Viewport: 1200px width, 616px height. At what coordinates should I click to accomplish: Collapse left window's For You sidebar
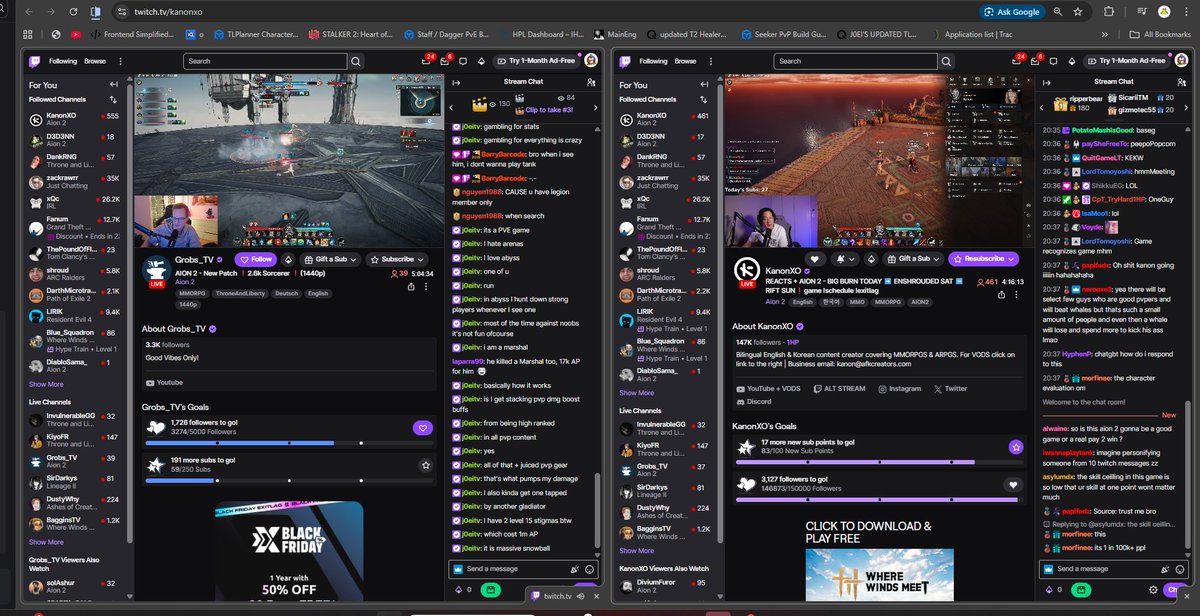tap(114, 85)
